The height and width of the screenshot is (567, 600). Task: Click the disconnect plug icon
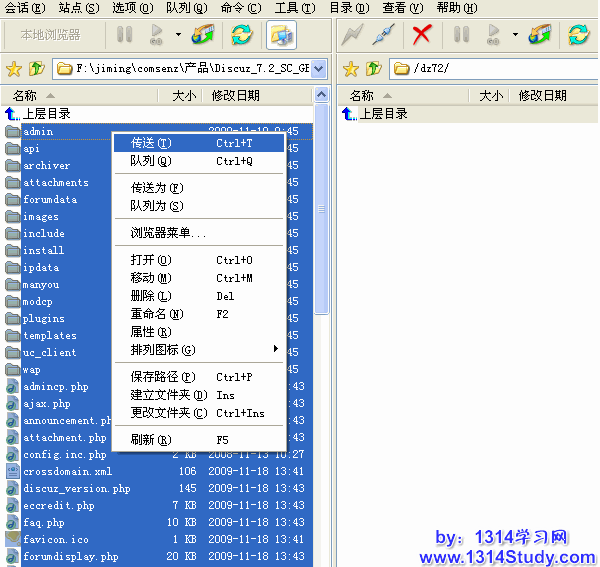[383, 35]
